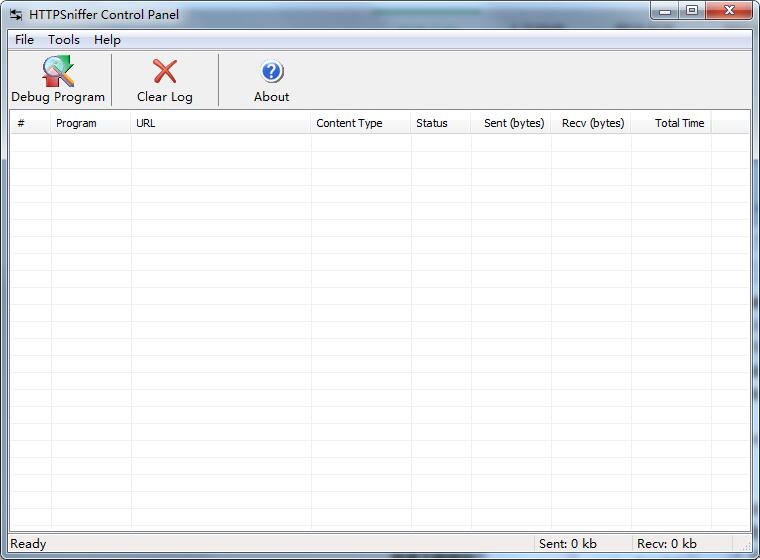
Task: Click the Status column header
Action: point(440,123)
